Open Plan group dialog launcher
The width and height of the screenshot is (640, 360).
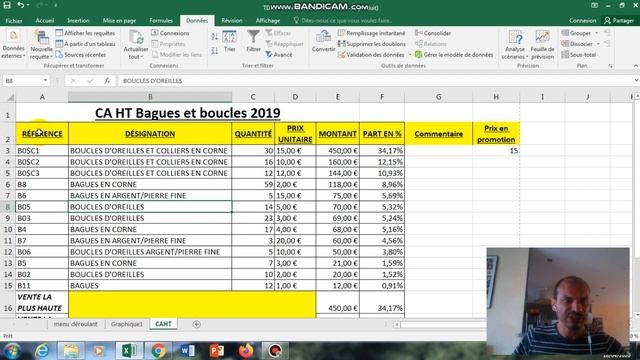pyautogui.click(x=611, y=66)
